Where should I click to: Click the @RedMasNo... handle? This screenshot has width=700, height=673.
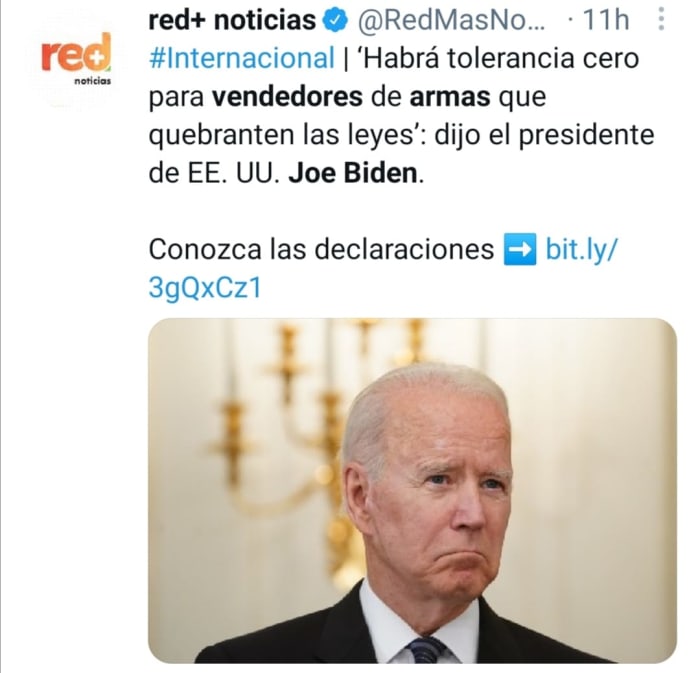click(x=451, y=21)
